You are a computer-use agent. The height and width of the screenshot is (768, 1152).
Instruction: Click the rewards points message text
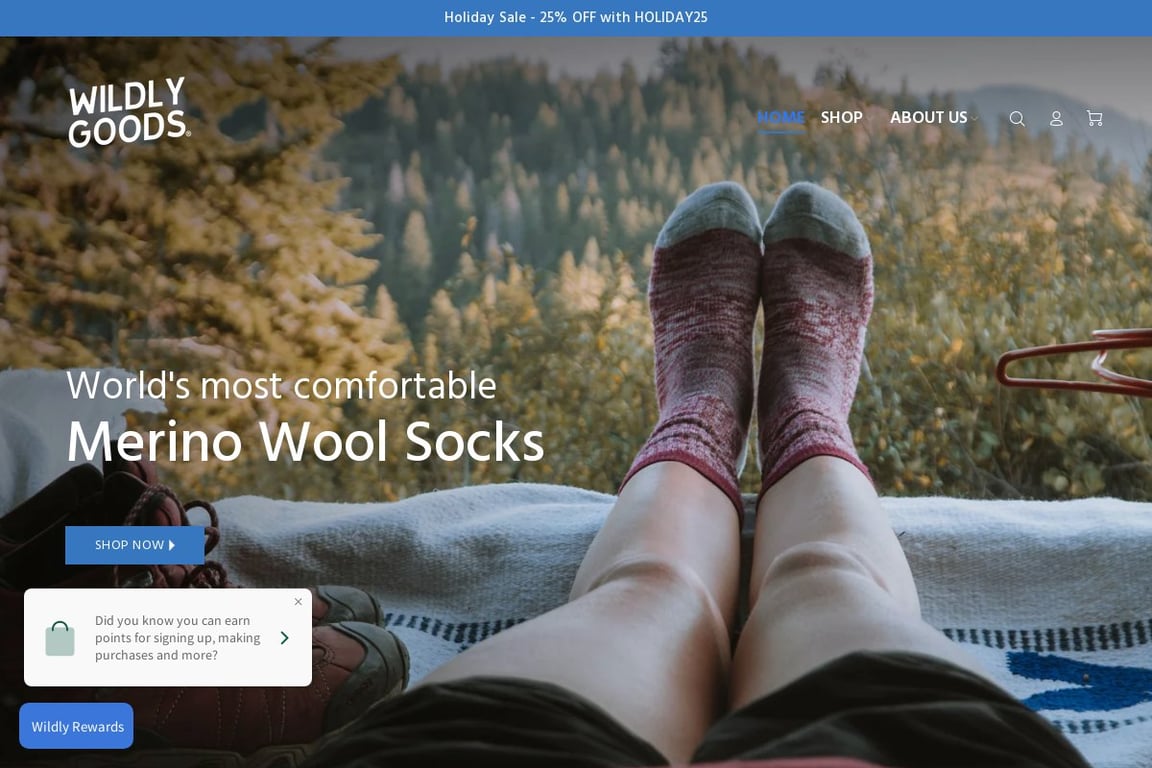coord(178,638)
